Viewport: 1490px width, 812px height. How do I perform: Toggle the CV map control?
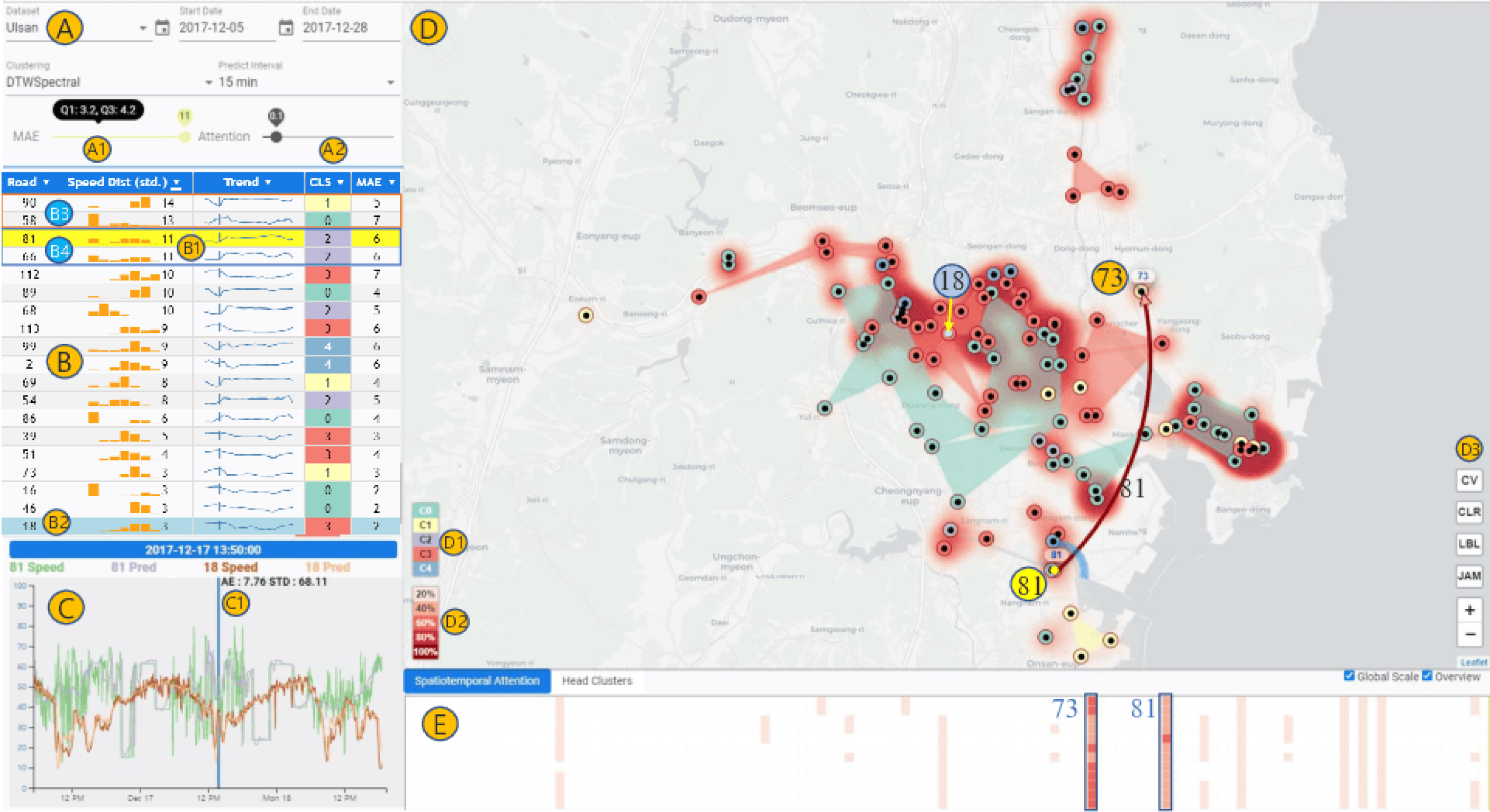[x=1469, y=480]
